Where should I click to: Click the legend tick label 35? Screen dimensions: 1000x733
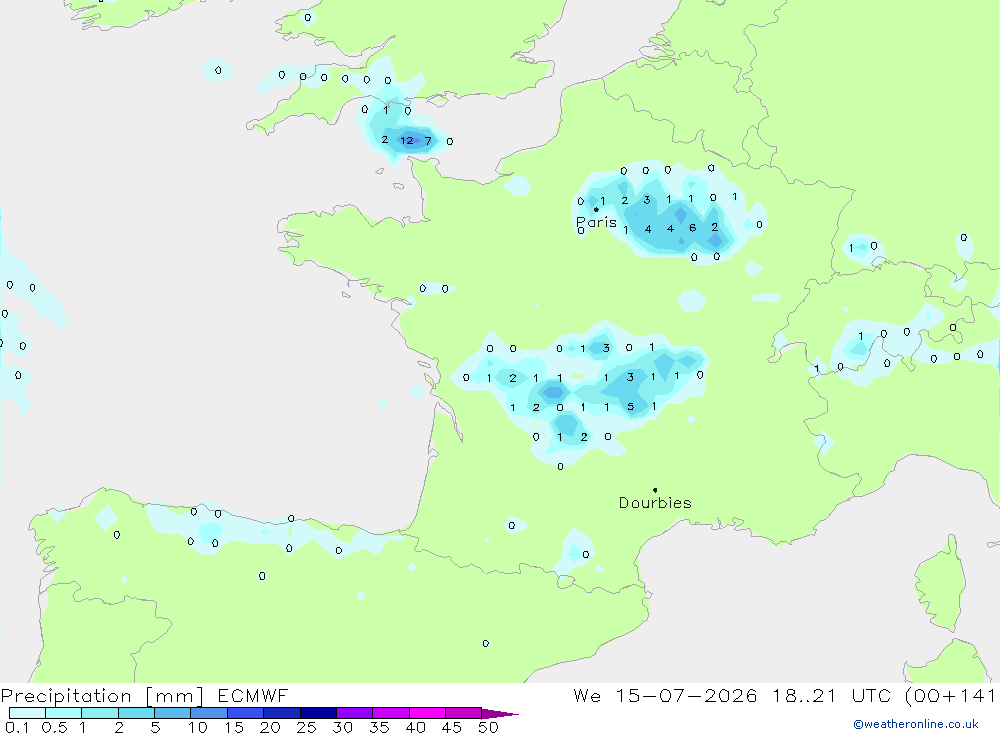(379, 727)
